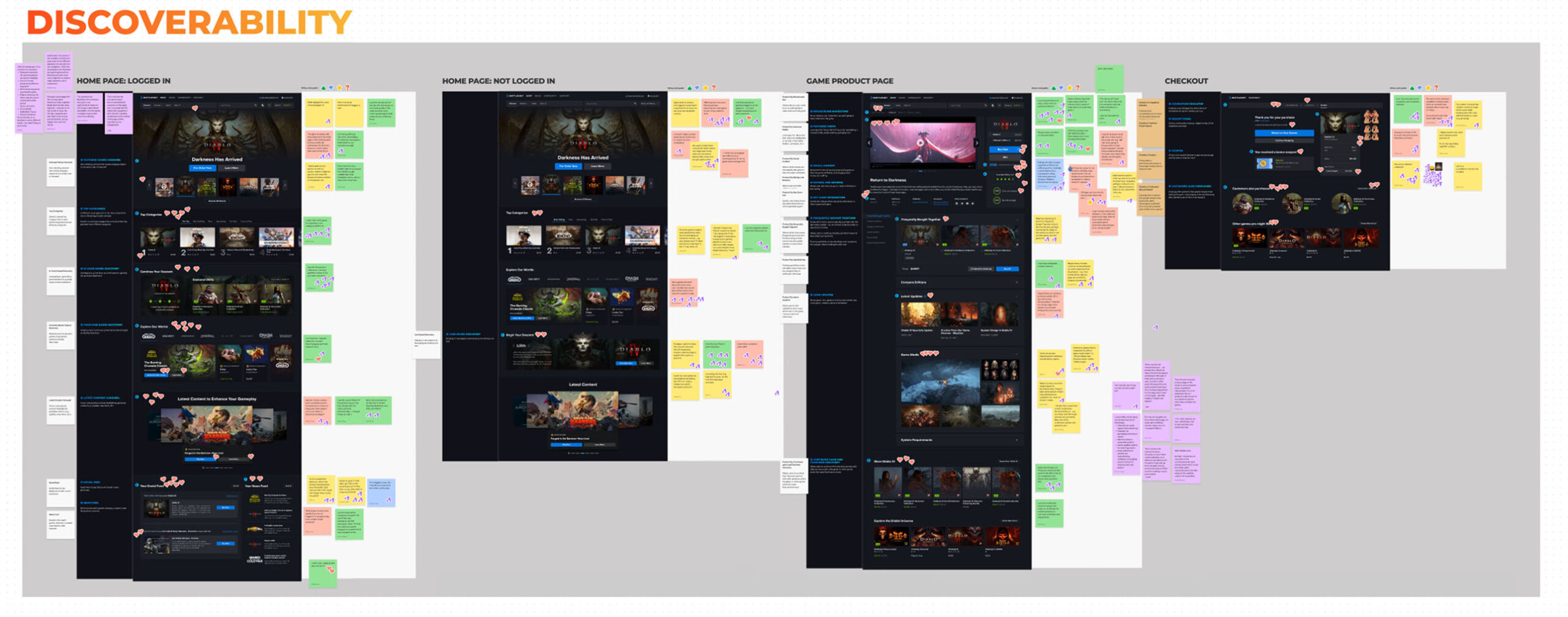Select last thumbnail in Logged In hero carousel
The image size is (1568, 617).
point(269,187)
